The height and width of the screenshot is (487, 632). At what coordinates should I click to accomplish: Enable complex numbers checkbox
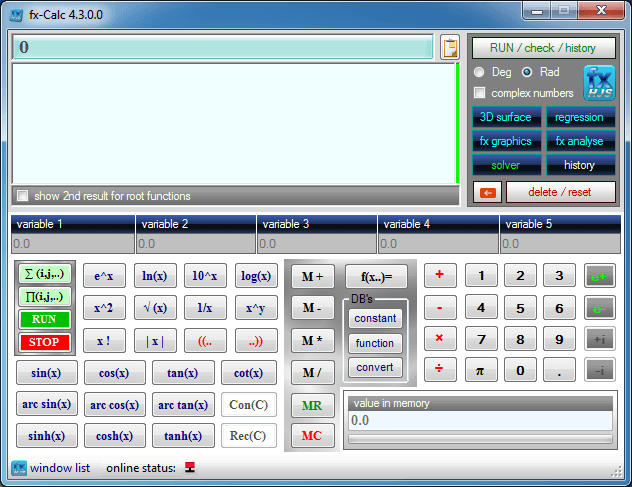click(479, 93)
